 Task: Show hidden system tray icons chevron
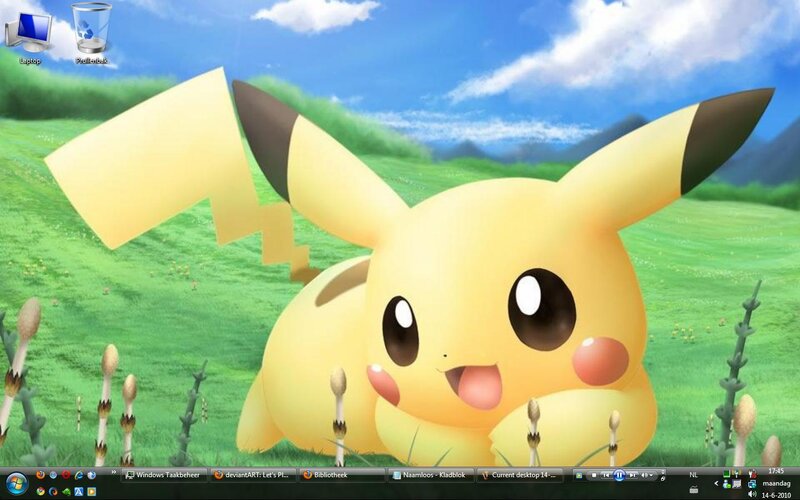pos(716,483)
